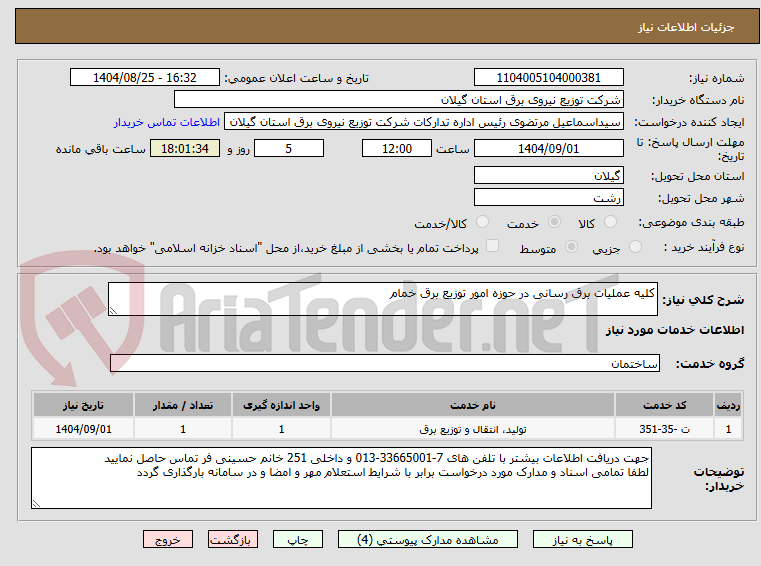761x566 pixels.
Task: Click the ردیف column header
Action: pyautogui.click(x=728, y=405)
